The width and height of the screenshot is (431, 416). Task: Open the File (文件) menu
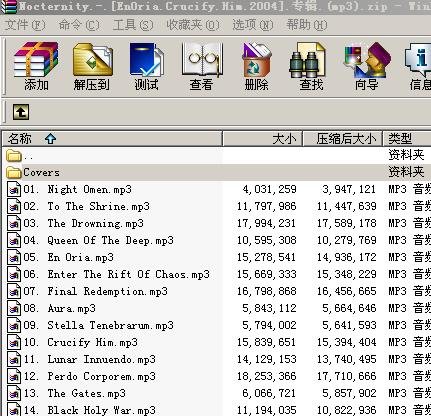click(x=25, y=25)
